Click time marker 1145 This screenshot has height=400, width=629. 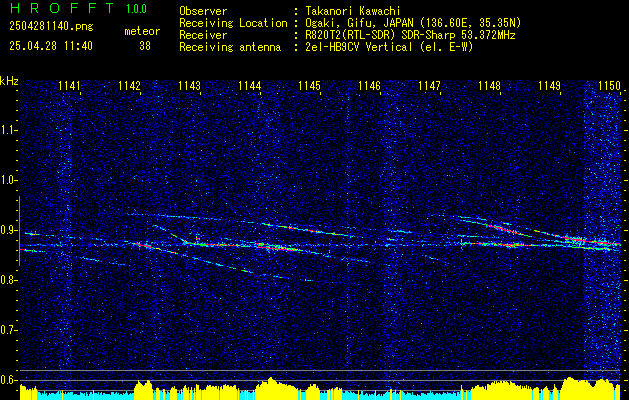[x=310, y=86]
